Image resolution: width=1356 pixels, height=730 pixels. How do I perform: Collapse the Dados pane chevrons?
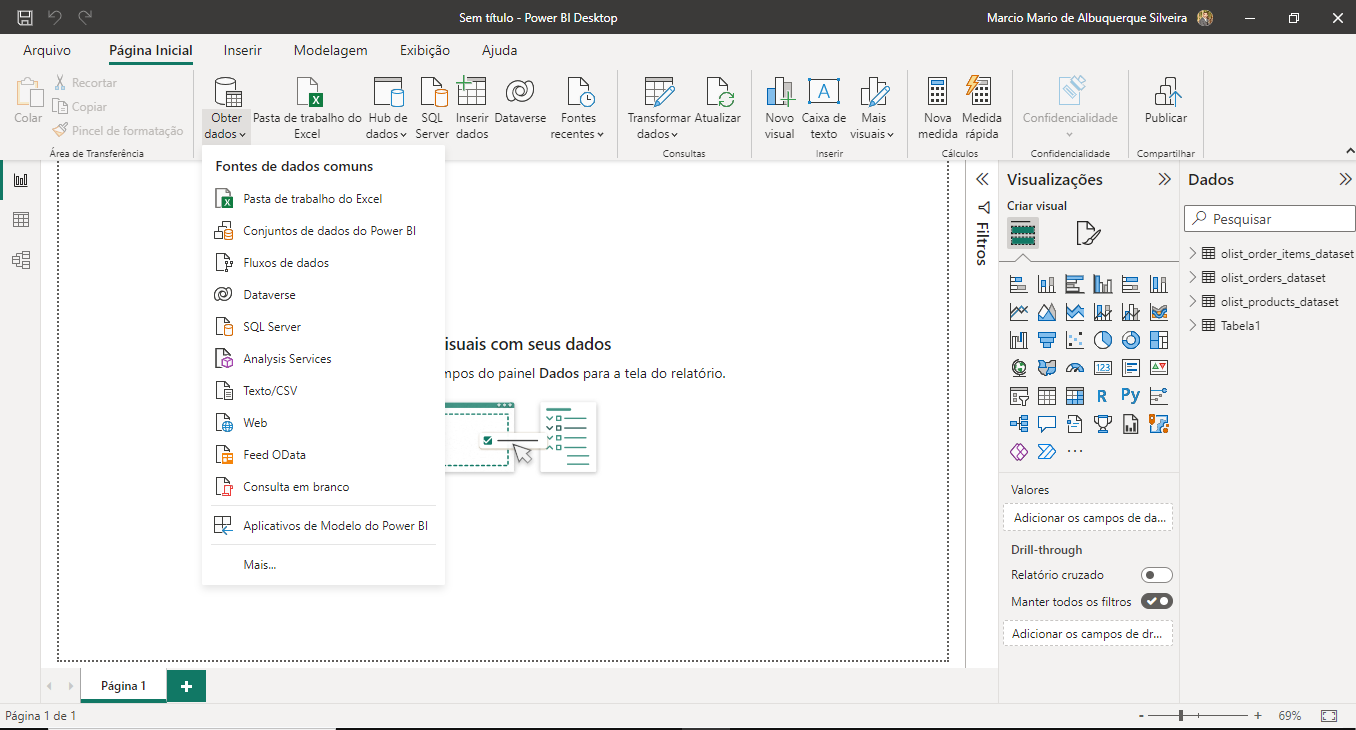pos(1345,180)
